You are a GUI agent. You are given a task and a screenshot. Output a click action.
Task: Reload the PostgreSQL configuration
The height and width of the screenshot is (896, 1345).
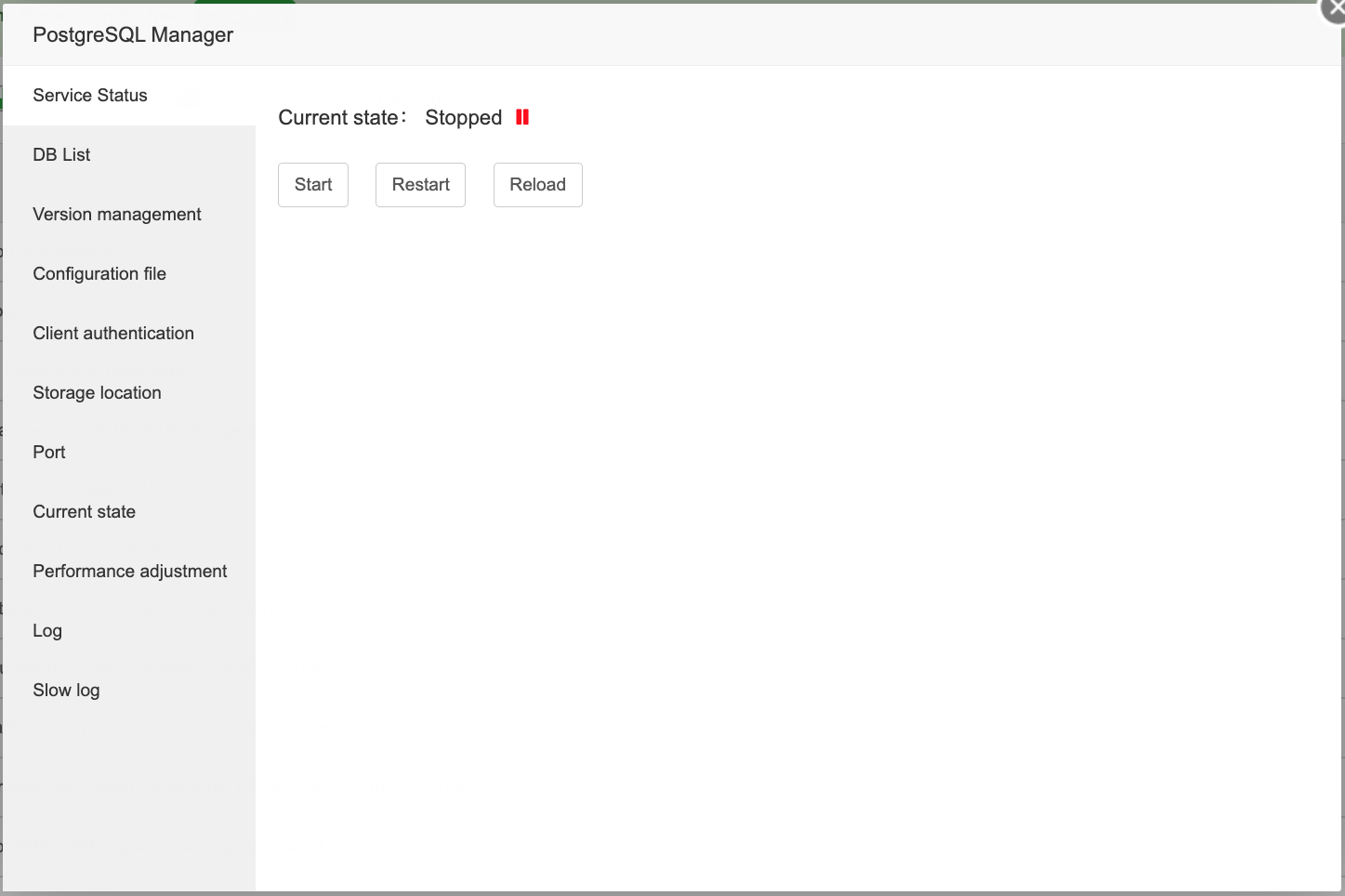click(537, 184)
